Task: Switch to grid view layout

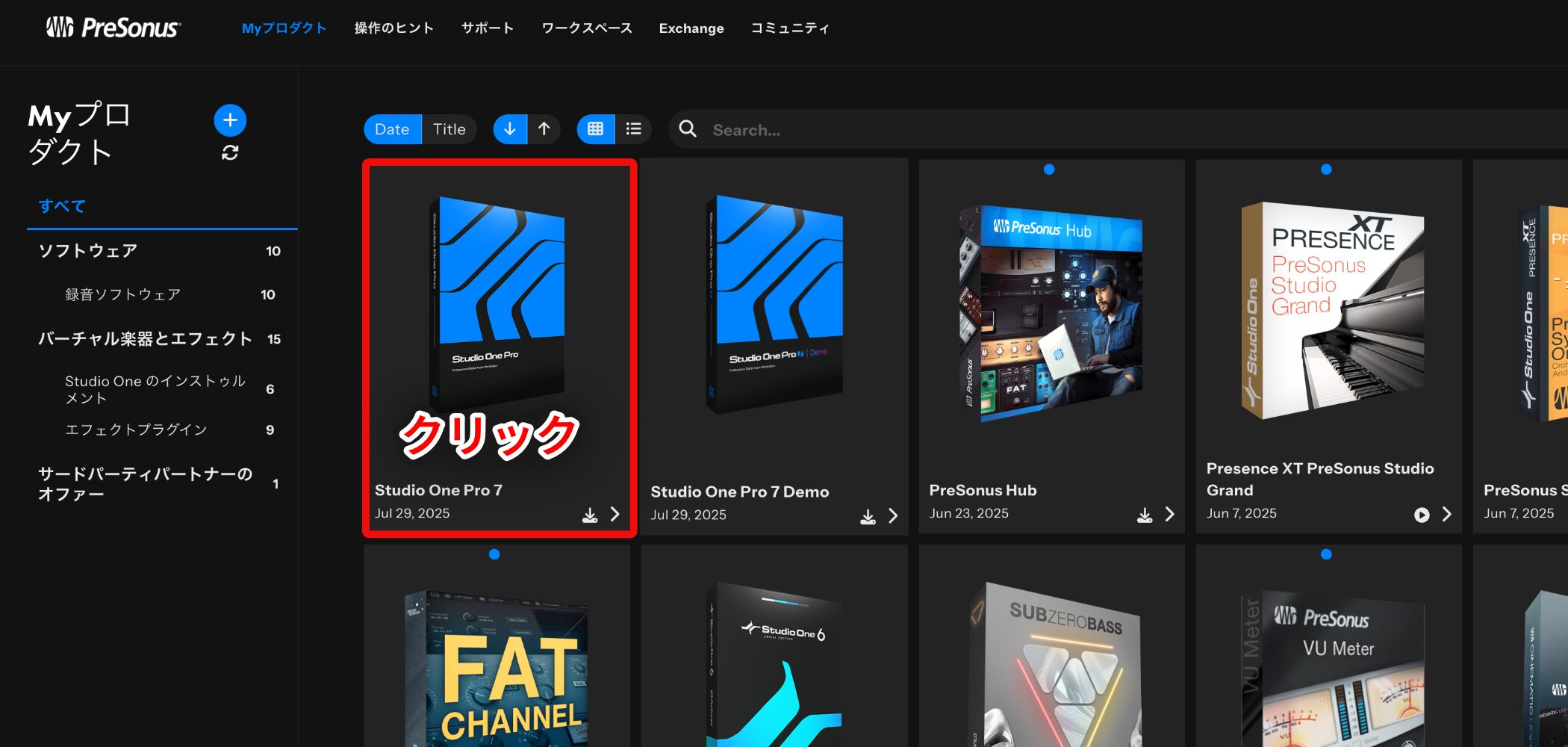Action: 595,129
